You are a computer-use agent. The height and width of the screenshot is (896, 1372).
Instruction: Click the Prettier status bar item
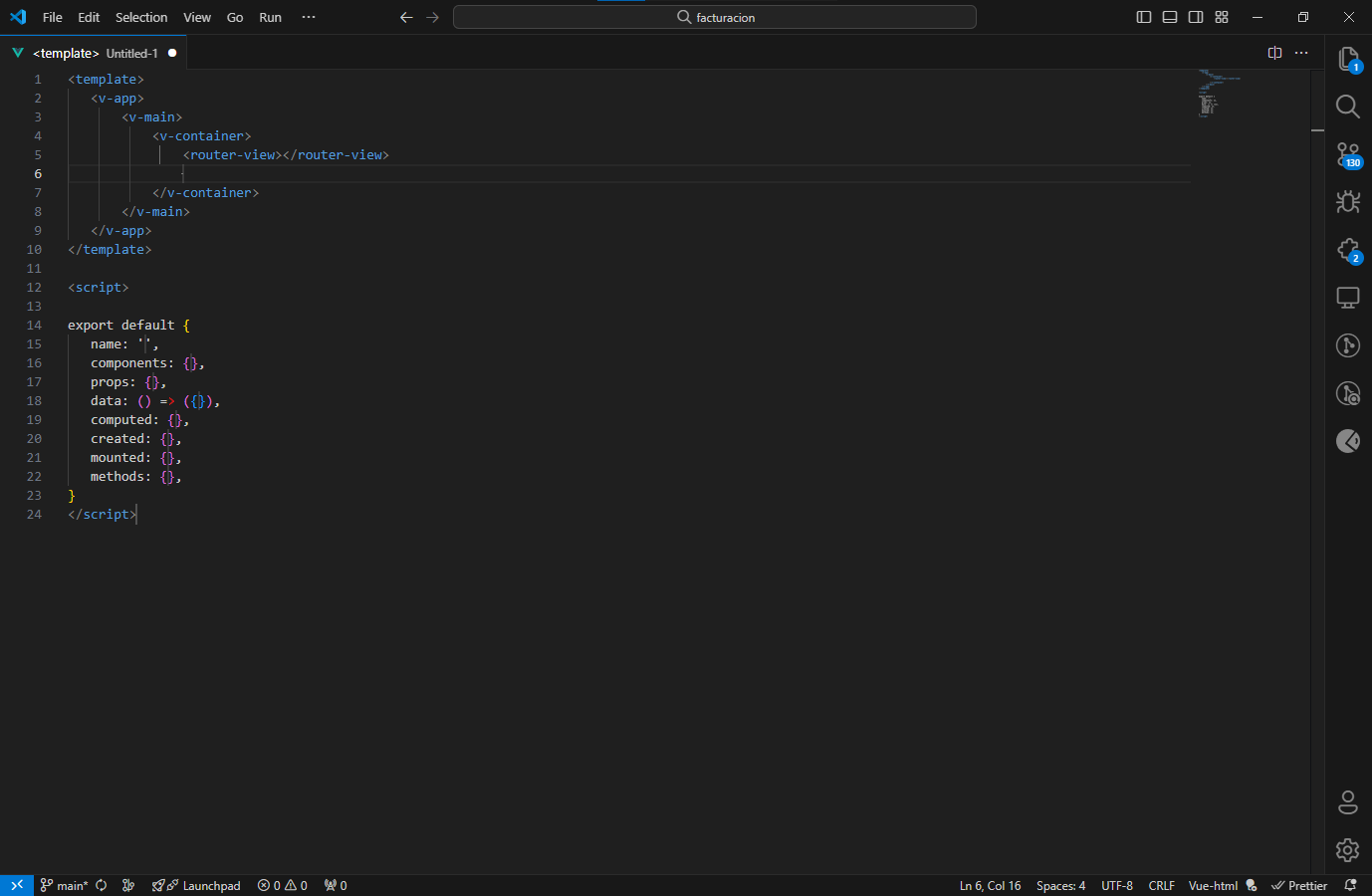click(x=1299, y=885)
